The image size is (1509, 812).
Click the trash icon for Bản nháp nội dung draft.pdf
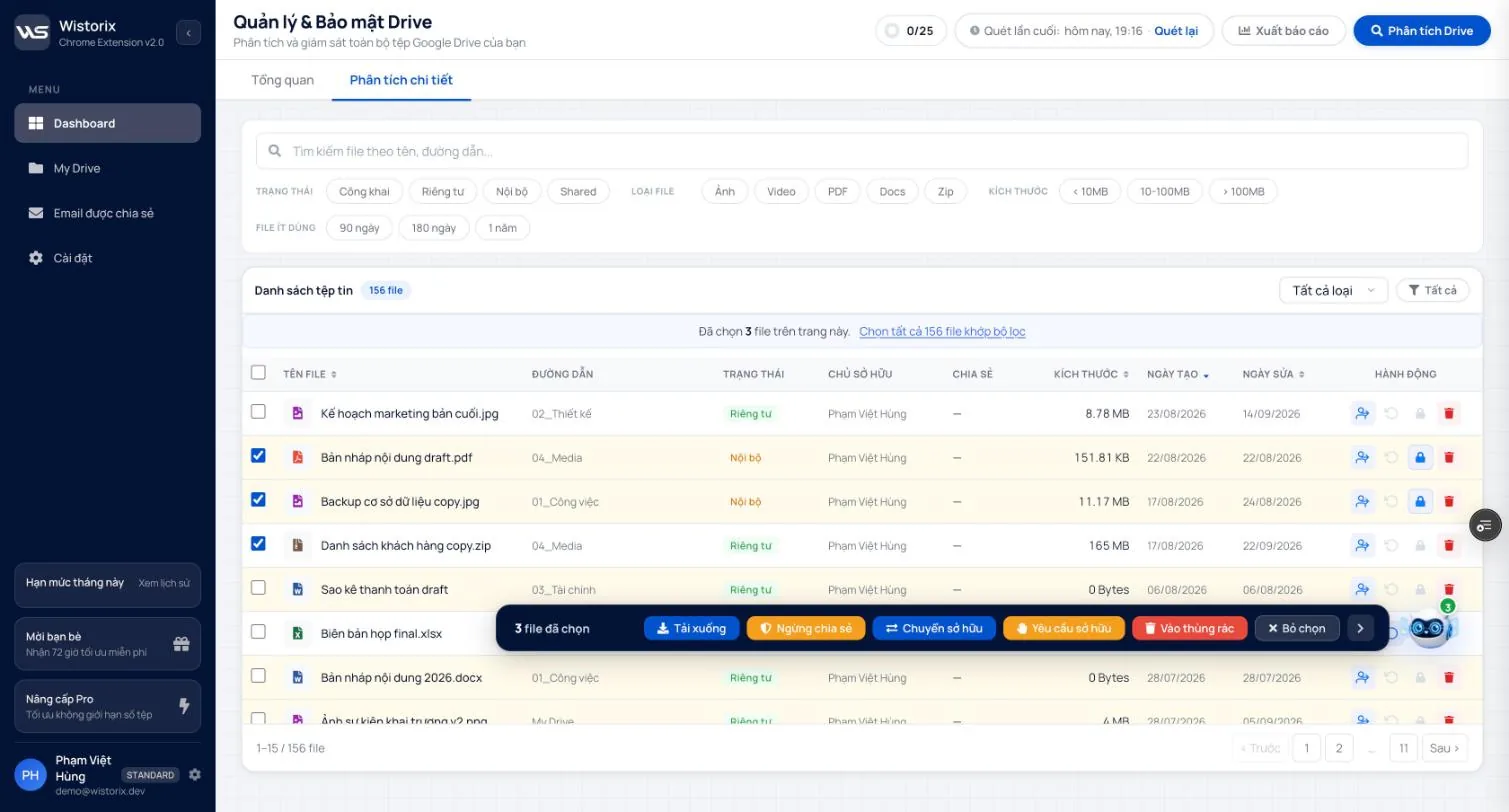click(x=1448, y=457)
